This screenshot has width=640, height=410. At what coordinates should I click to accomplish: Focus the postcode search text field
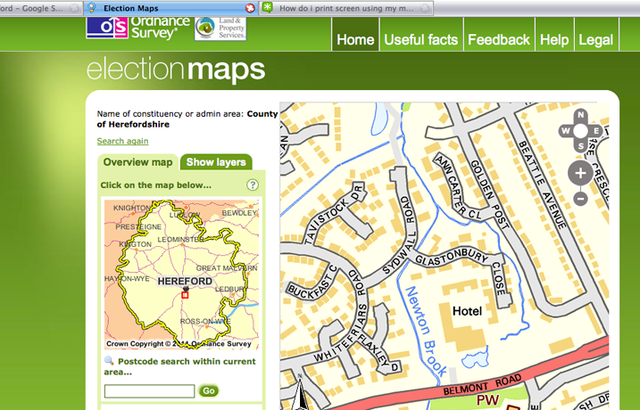[149, 391]
